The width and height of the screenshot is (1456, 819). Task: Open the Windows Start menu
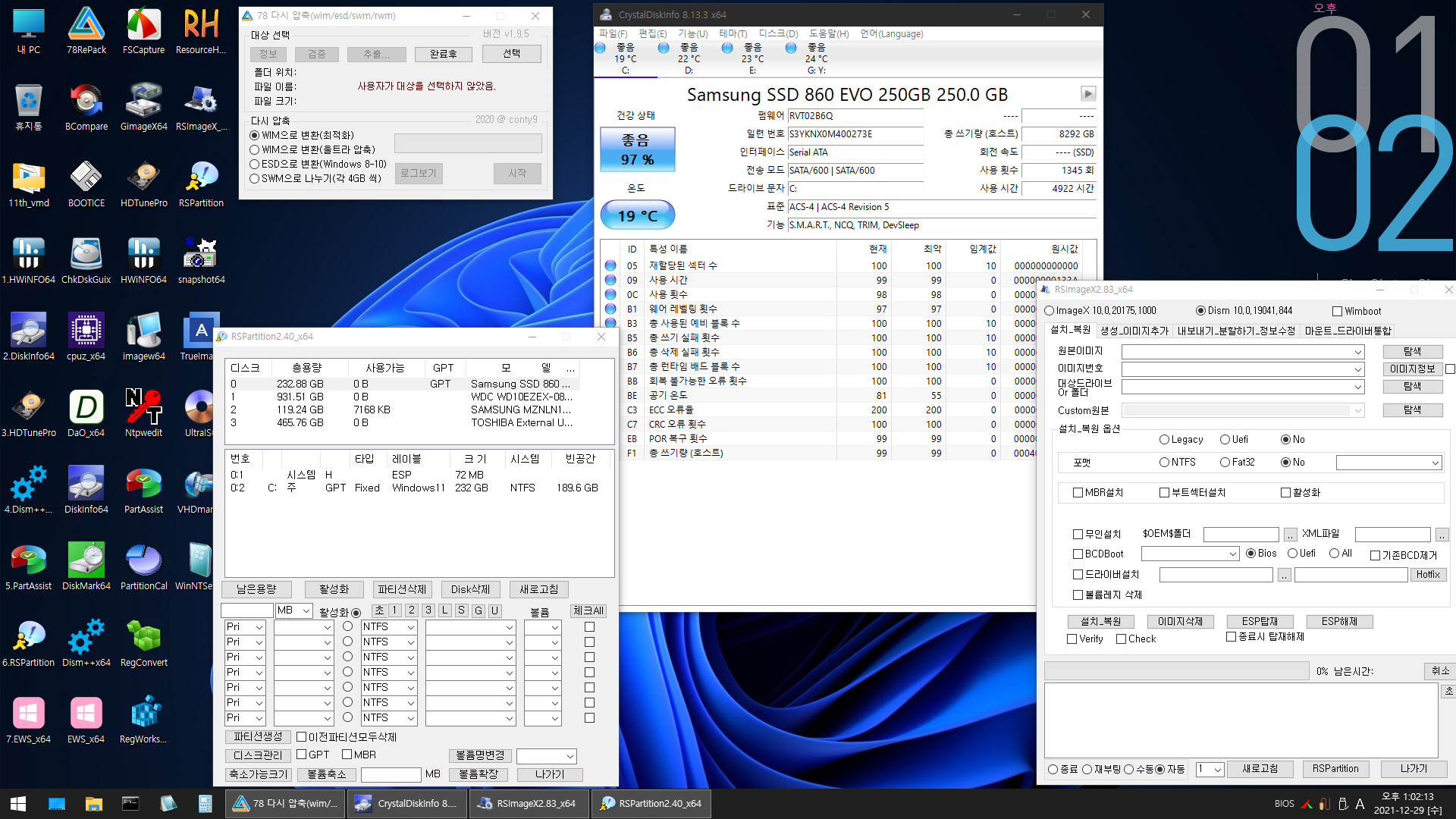click(x=18, y=803)
